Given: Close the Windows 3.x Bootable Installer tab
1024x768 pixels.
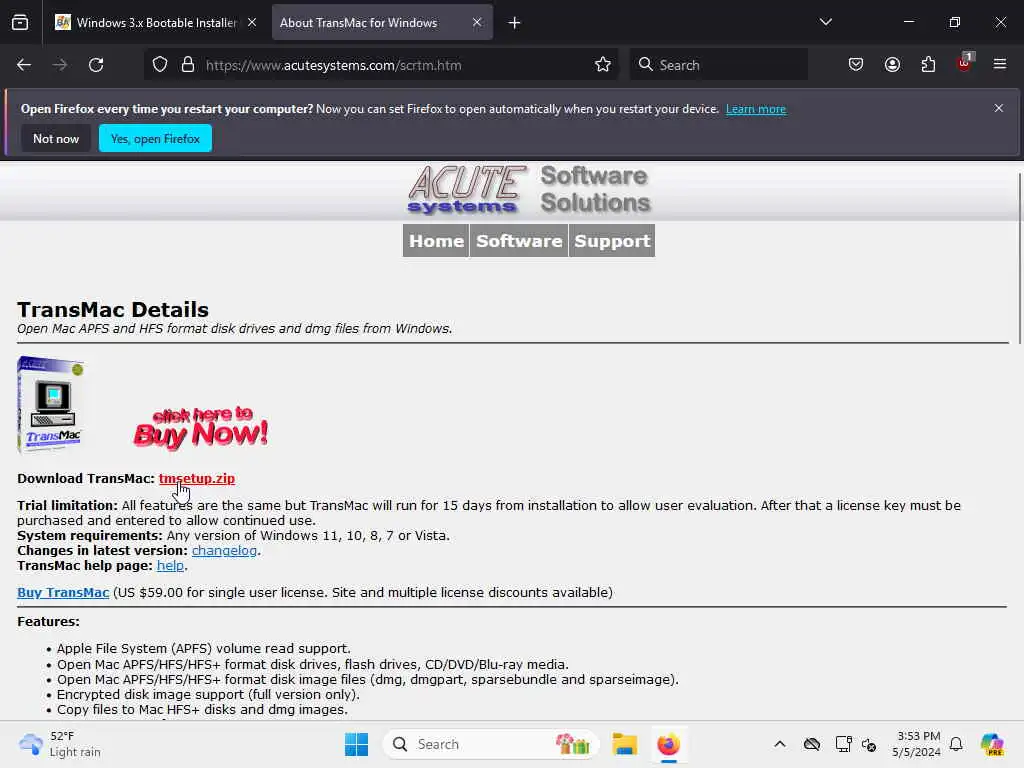Looking at the screenshot, I should point(252,22).
